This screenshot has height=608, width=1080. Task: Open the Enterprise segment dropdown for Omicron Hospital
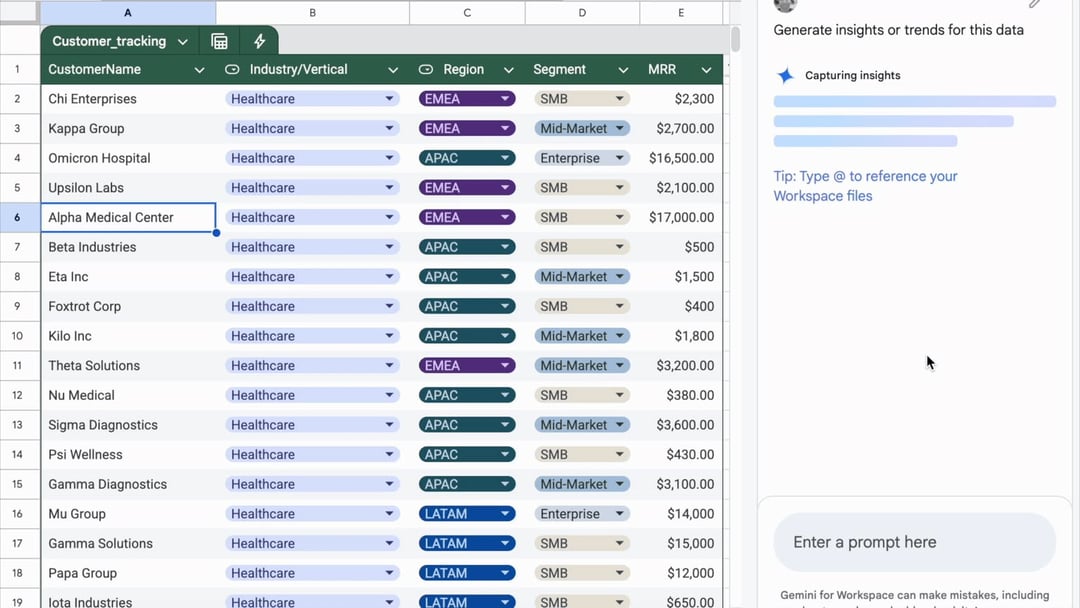pyautogui.click(x=621, y=157)
